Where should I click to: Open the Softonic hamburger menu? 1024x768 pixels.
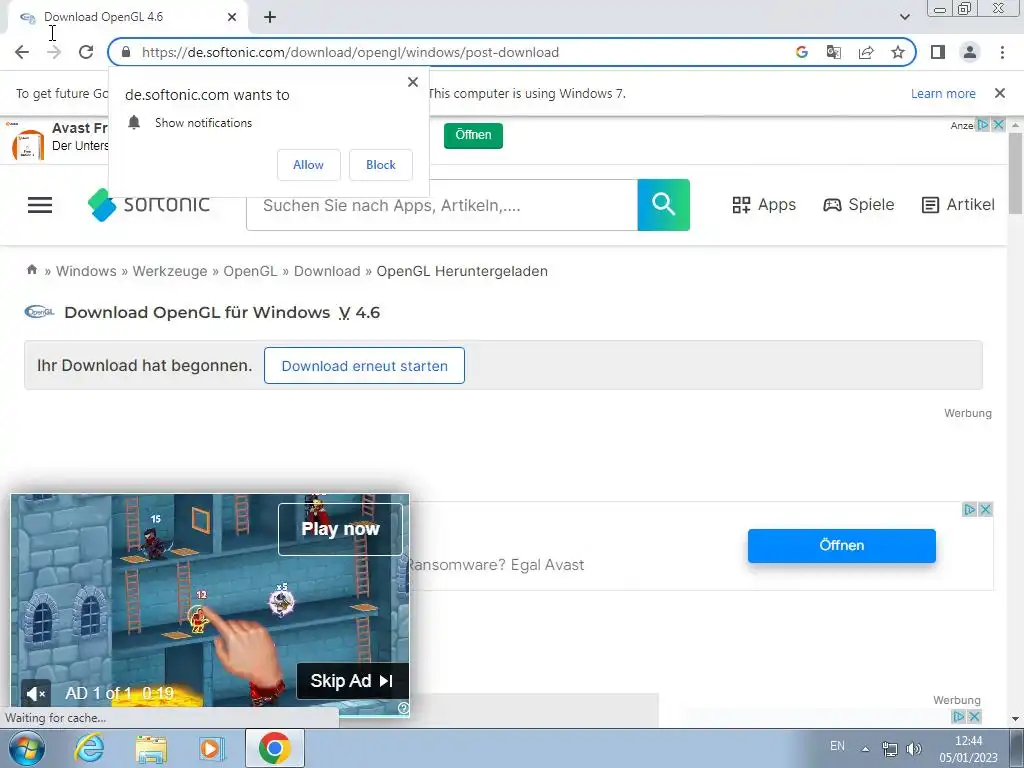coord(40,205)
